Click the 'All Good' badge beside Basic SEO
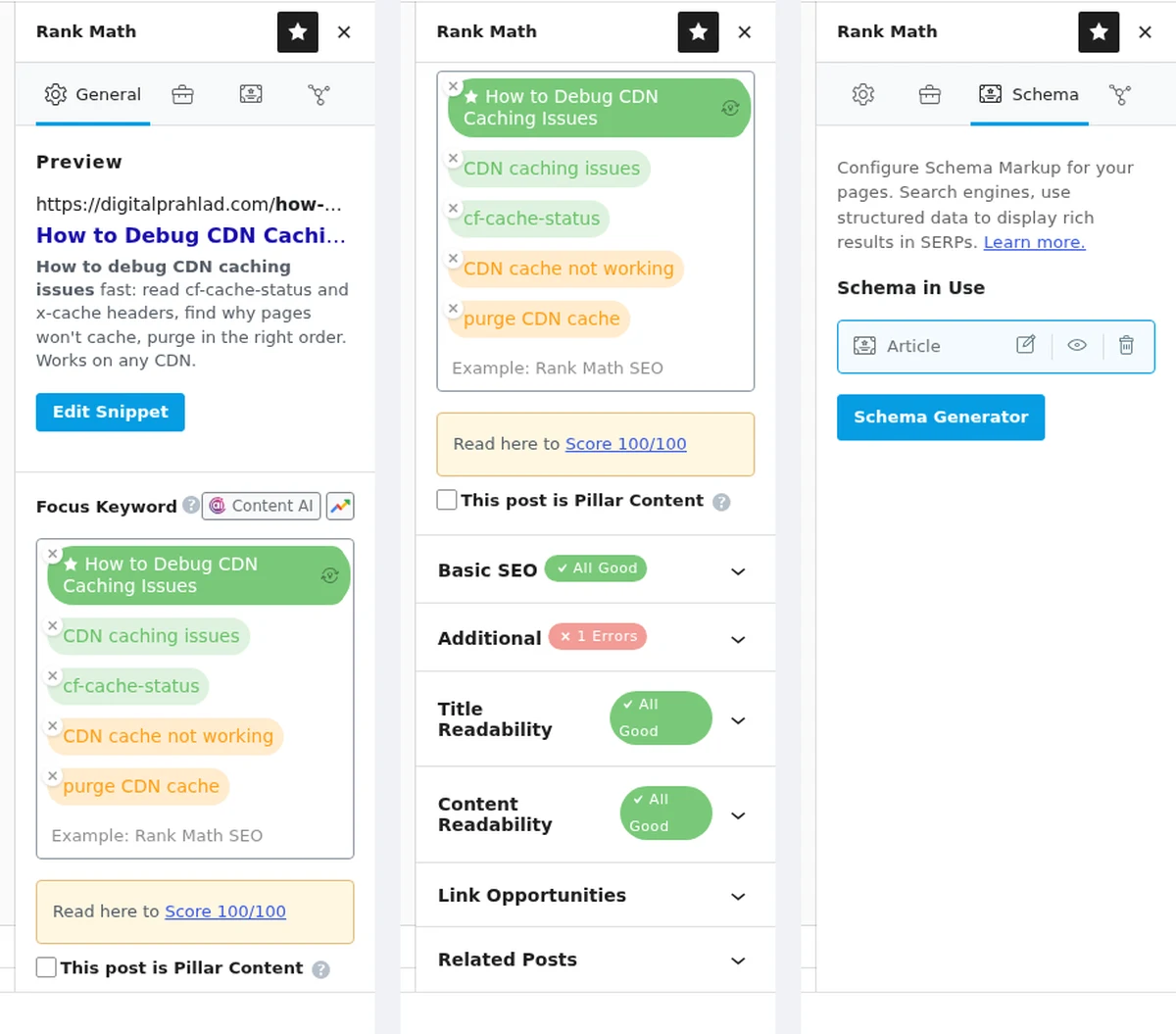1176x1034 pixels. (x=596, y=568)
